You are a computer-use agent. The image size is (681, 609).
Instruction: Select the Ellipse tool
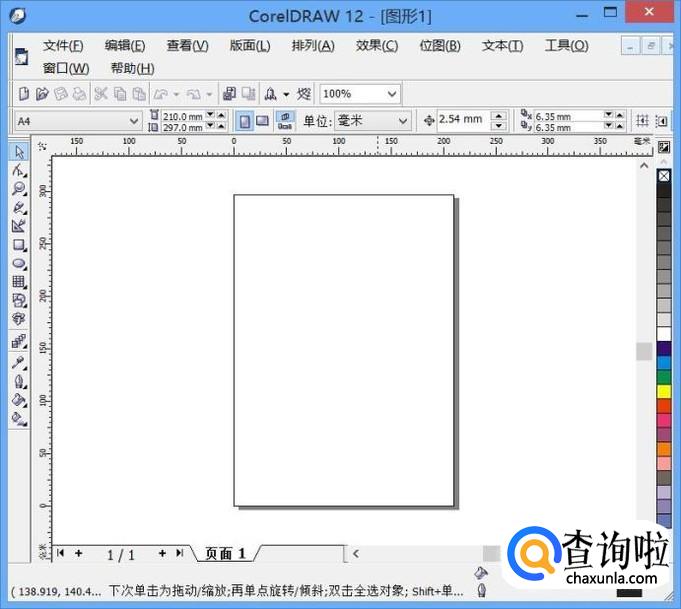click(x=18, y=263)
